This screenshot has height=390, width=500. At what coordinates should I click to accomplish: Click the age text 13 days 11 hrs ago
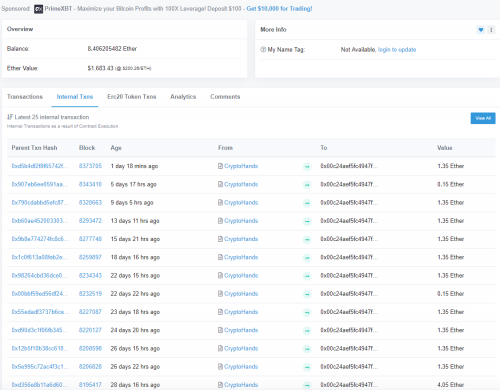pos(135,221)
